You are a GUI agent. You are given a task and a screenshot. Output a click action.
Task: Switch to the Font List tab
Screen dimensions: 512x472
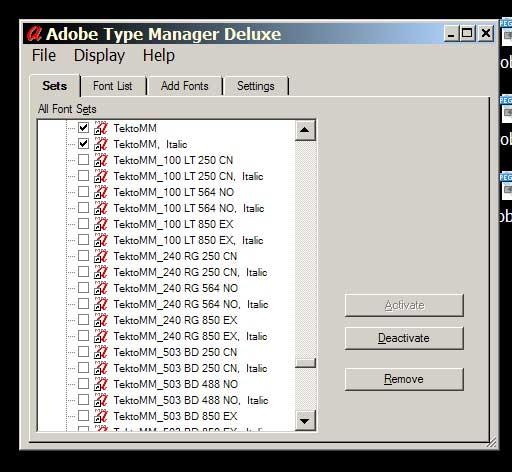tap(113, 86)
